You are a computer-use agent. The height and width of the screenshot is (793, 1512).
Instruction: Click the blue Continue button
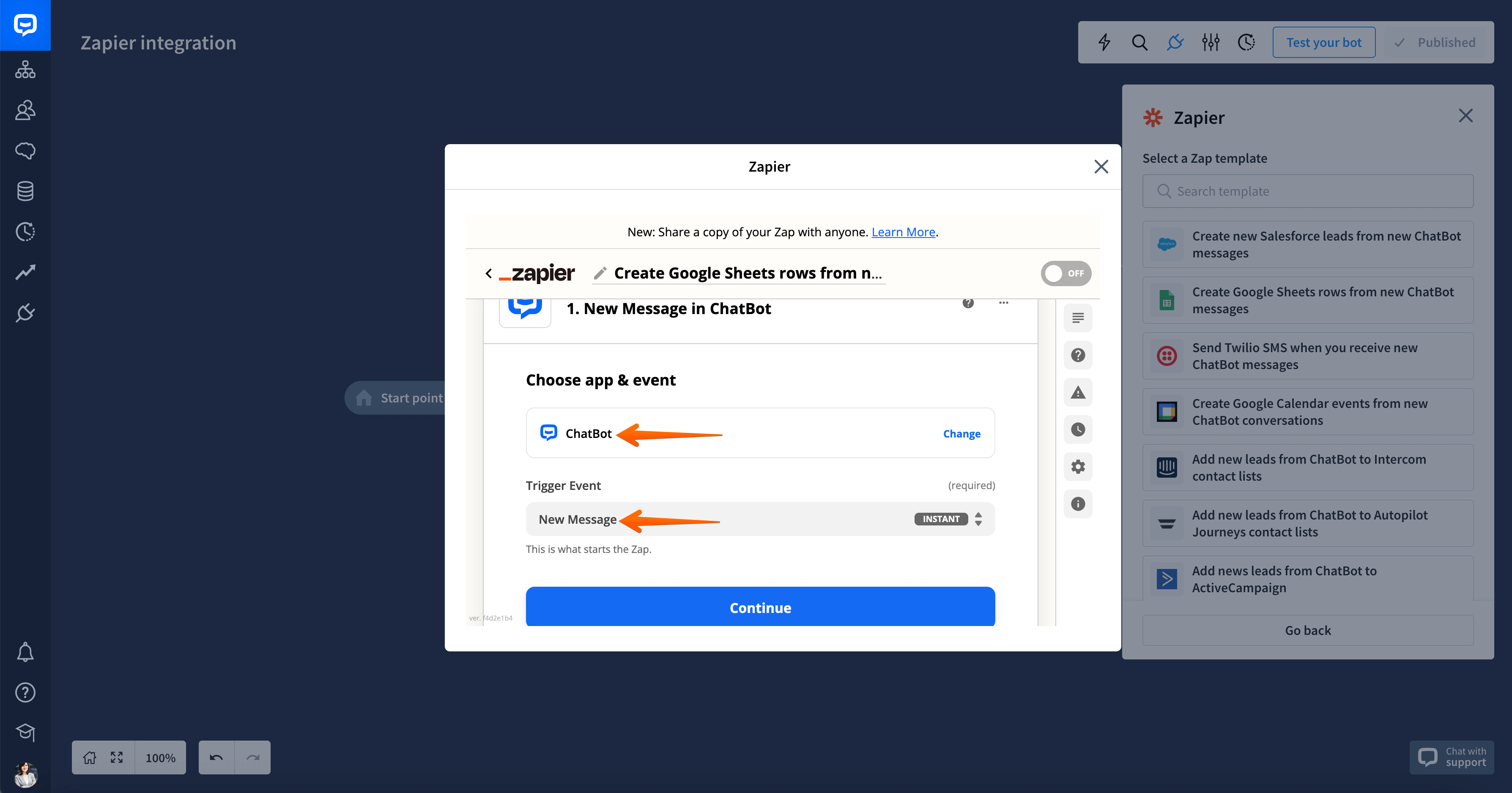tap(760, 607)
